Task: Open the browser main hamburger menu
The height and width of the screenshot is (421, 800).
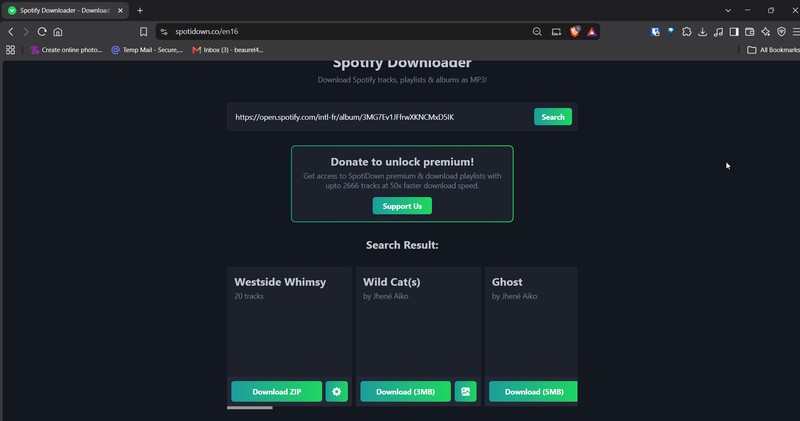Action: coord(796,32)
